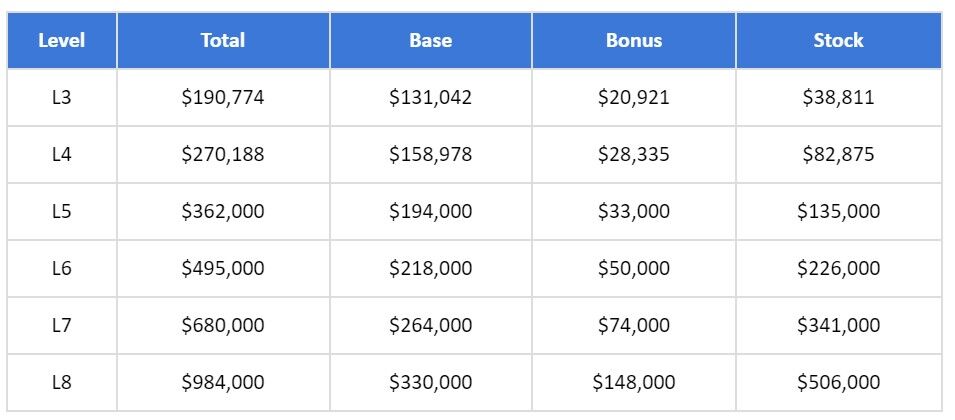Select the L5 row label
Screen dimensions: 955x420
pos(62,212)
